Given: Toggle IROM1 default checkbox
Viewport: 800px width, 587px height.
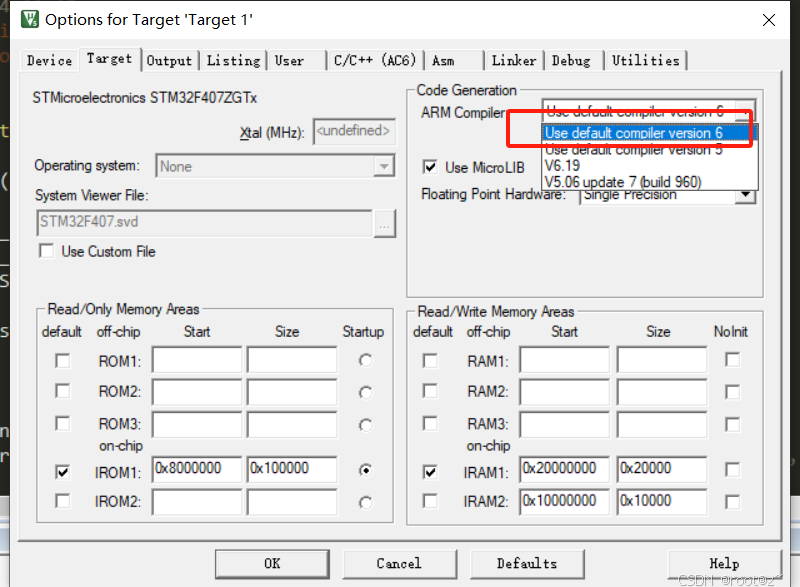Looking at the screenshot, I should (63, 472).
